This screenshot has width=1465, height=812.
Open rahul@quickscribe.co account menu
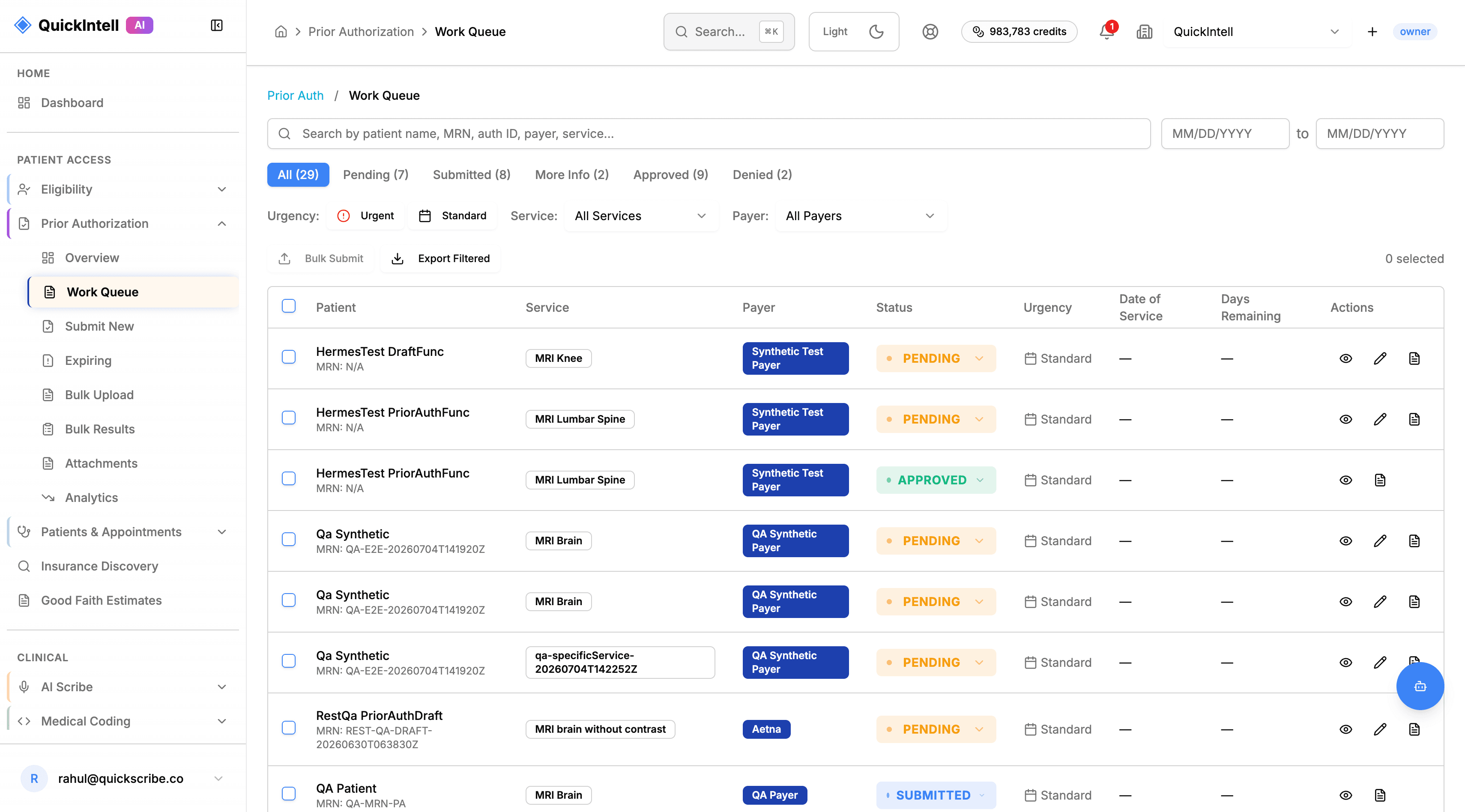coord(123,779)
